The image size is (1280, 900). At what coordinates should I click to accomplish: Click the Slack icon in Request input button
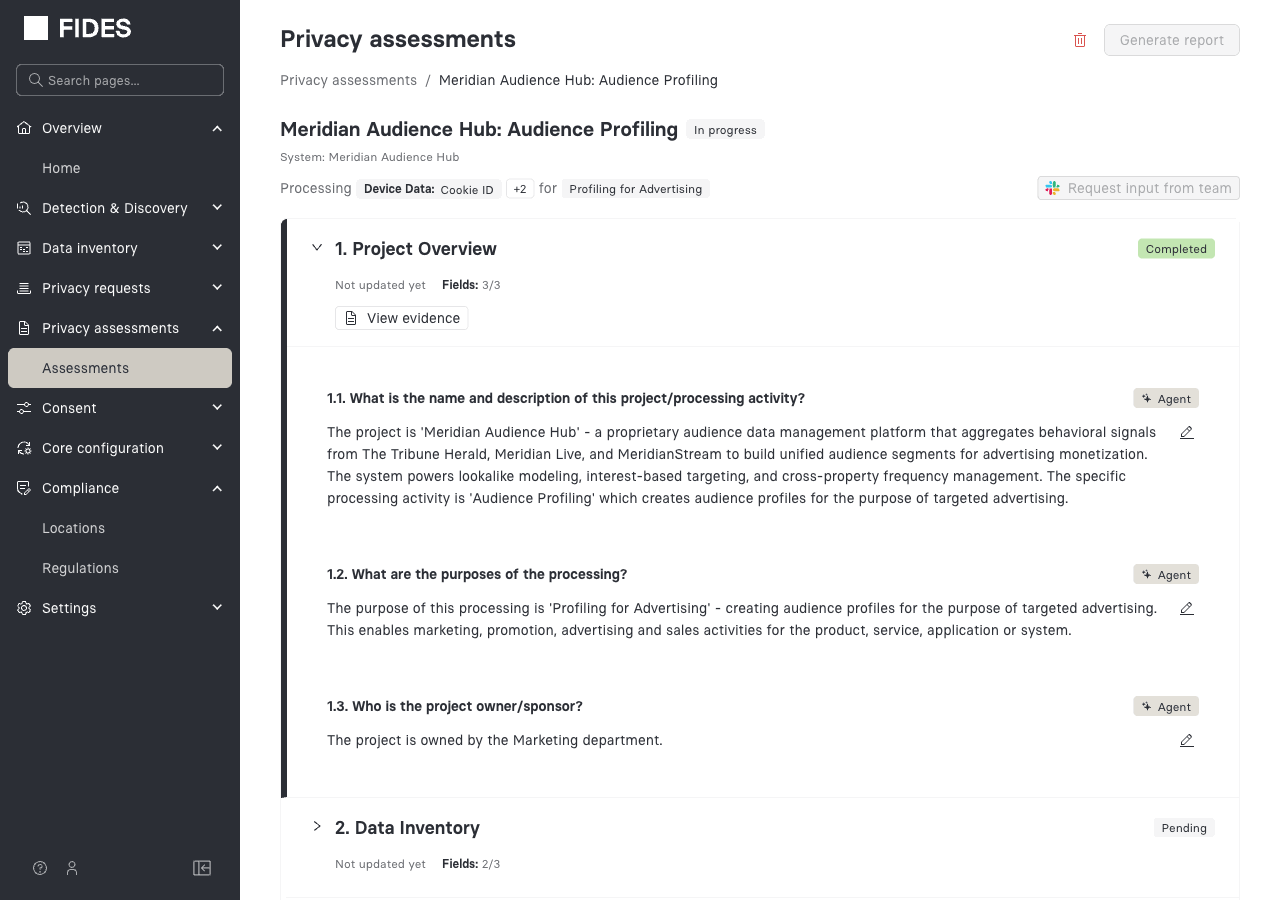1051,187
